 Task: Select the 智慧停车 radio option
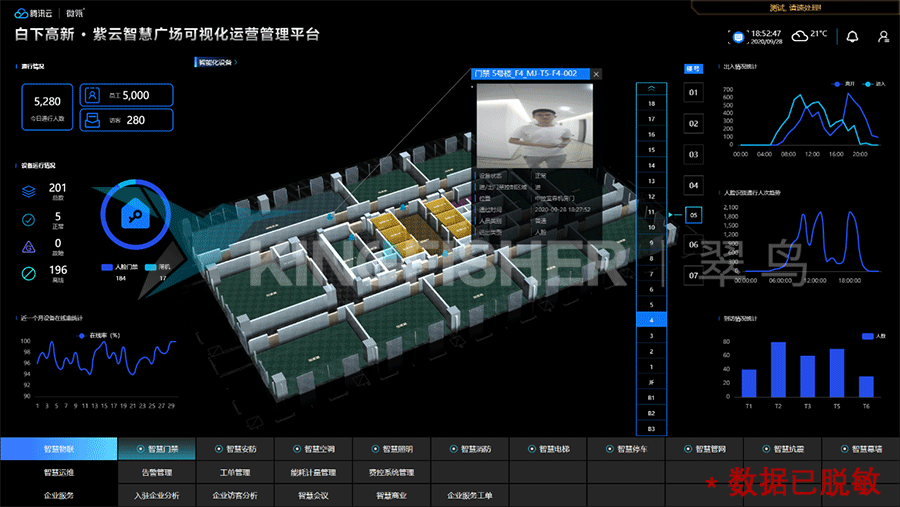pos(610,449)
